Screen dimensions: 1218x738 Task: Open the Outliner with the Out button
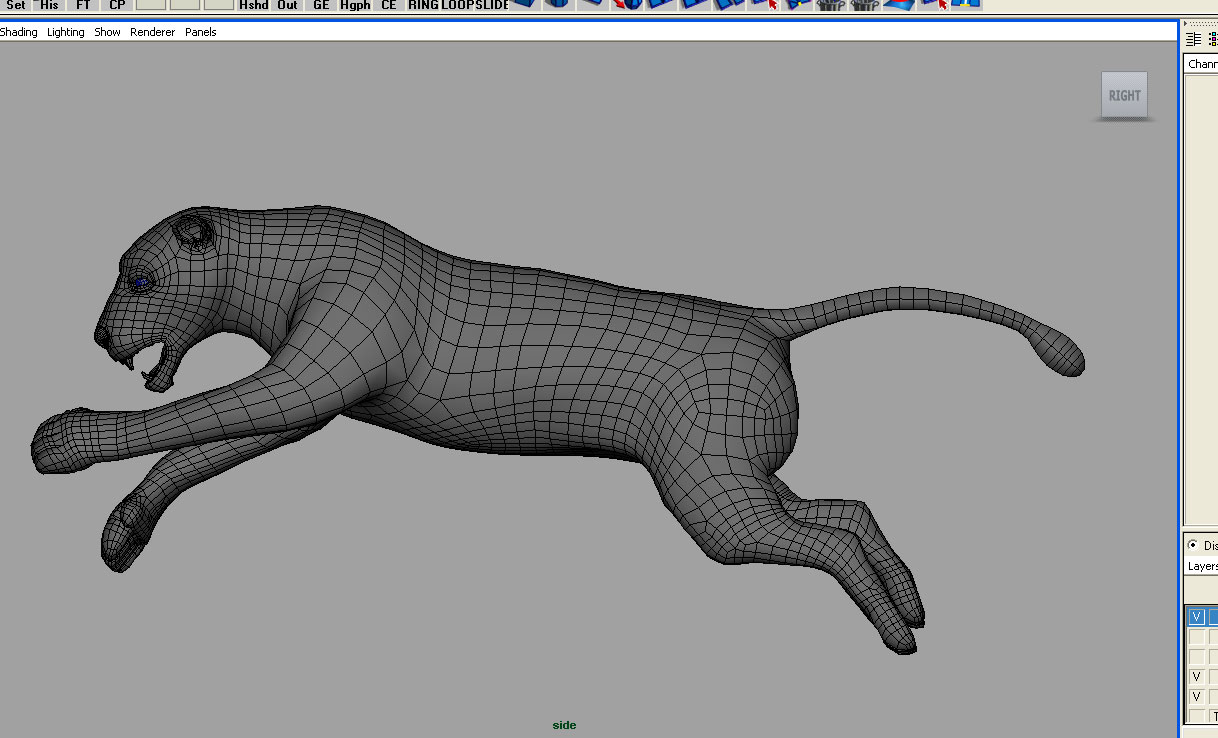(x=288, y=5)
